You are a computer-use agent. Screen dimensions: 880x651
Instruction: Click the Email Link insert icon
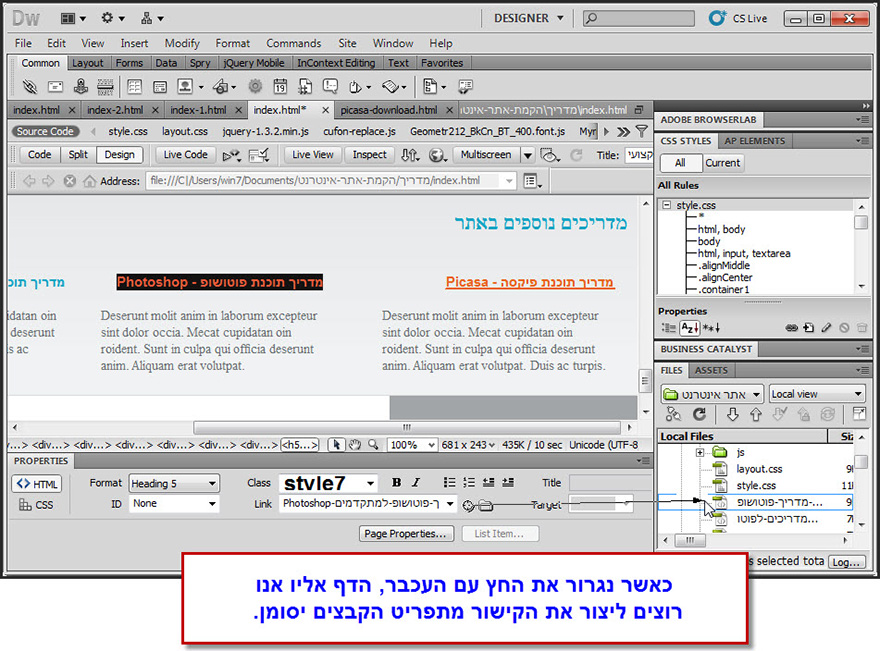point(55,86)
